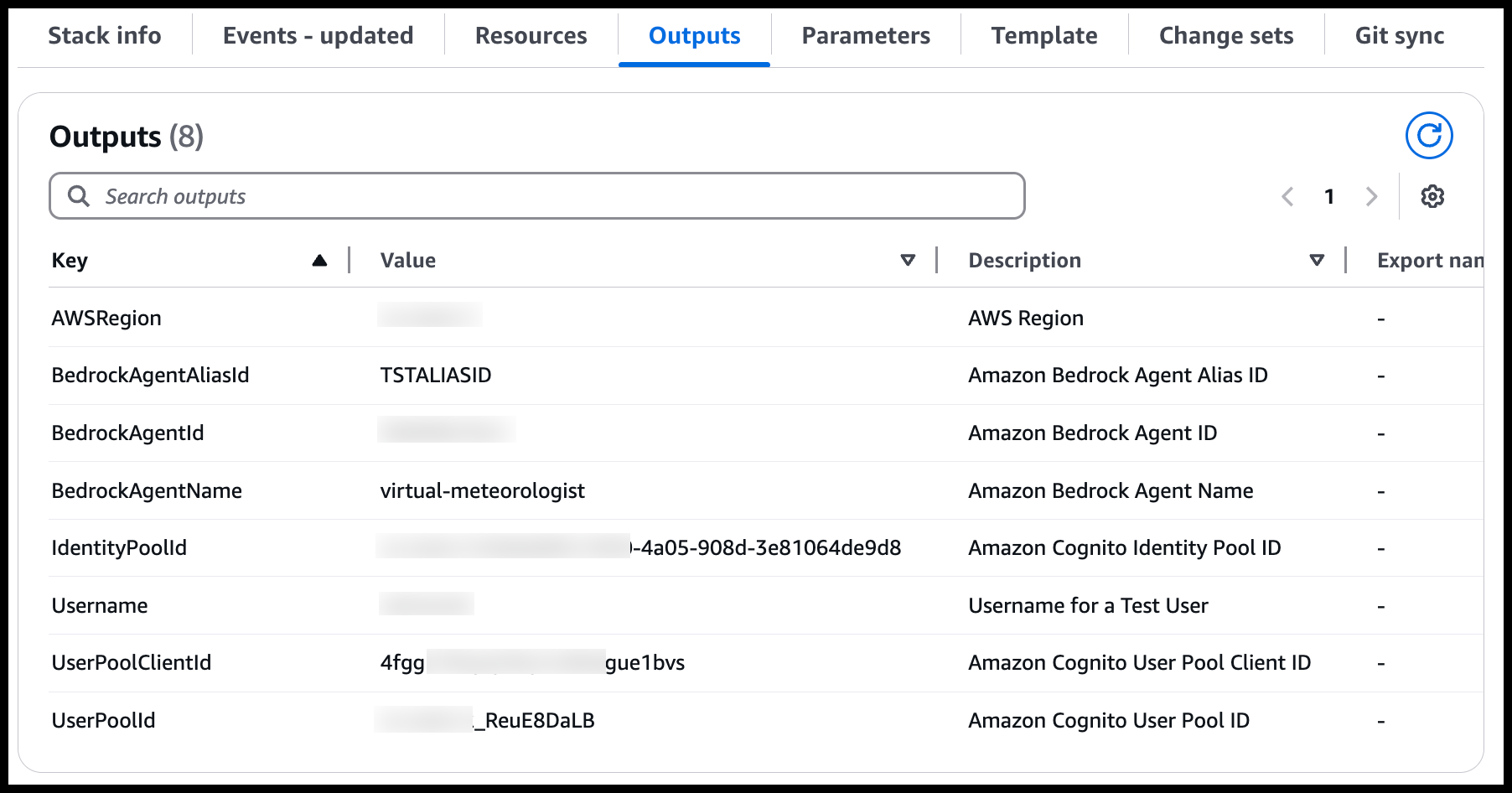
Task: View the Template tab
Action: 1043,36
